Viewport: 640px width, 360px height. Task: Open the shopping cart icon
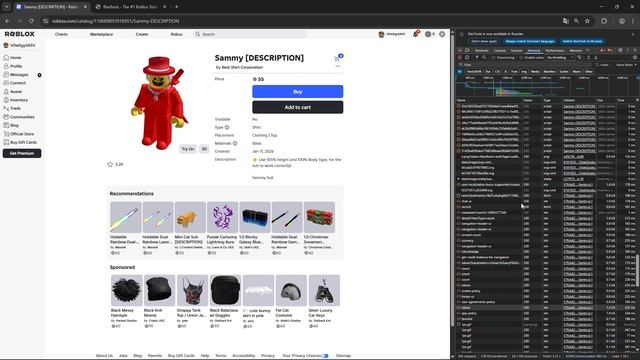(337, 58)
